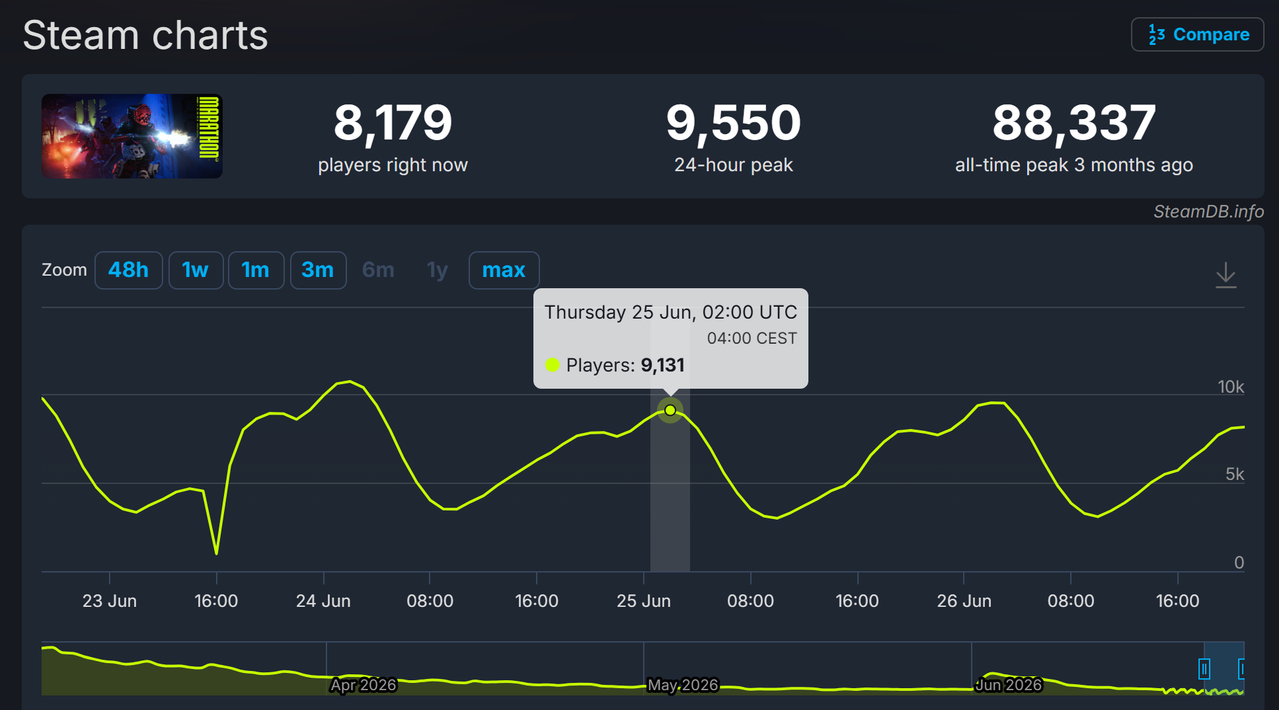Click the 88,337 all-time peak figure
This screenshot has width=1279, height=710.
coord(1074,123)
